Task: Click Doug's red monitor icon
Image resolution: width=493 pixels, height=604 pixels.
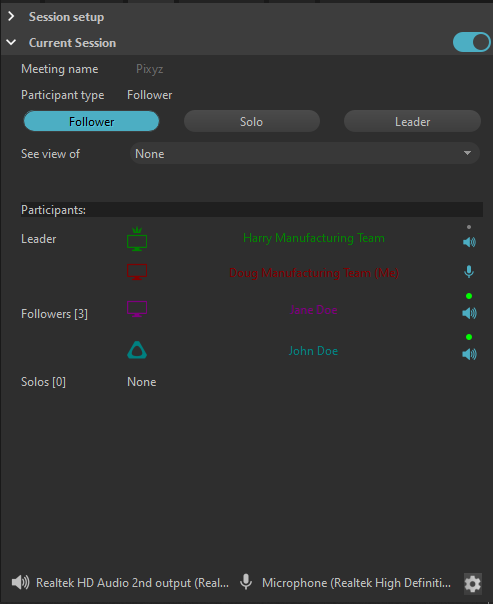Action: pos(137,272)
